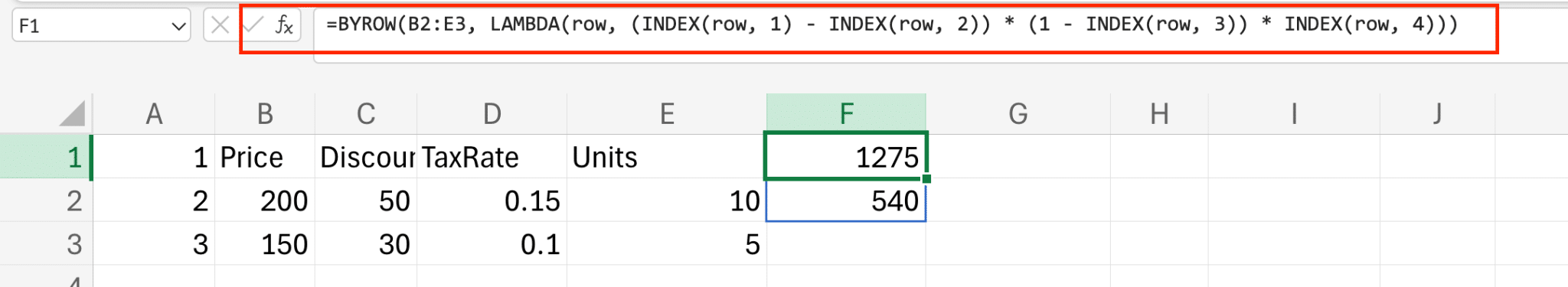Select cell A3 containing 3

point(154,244)
